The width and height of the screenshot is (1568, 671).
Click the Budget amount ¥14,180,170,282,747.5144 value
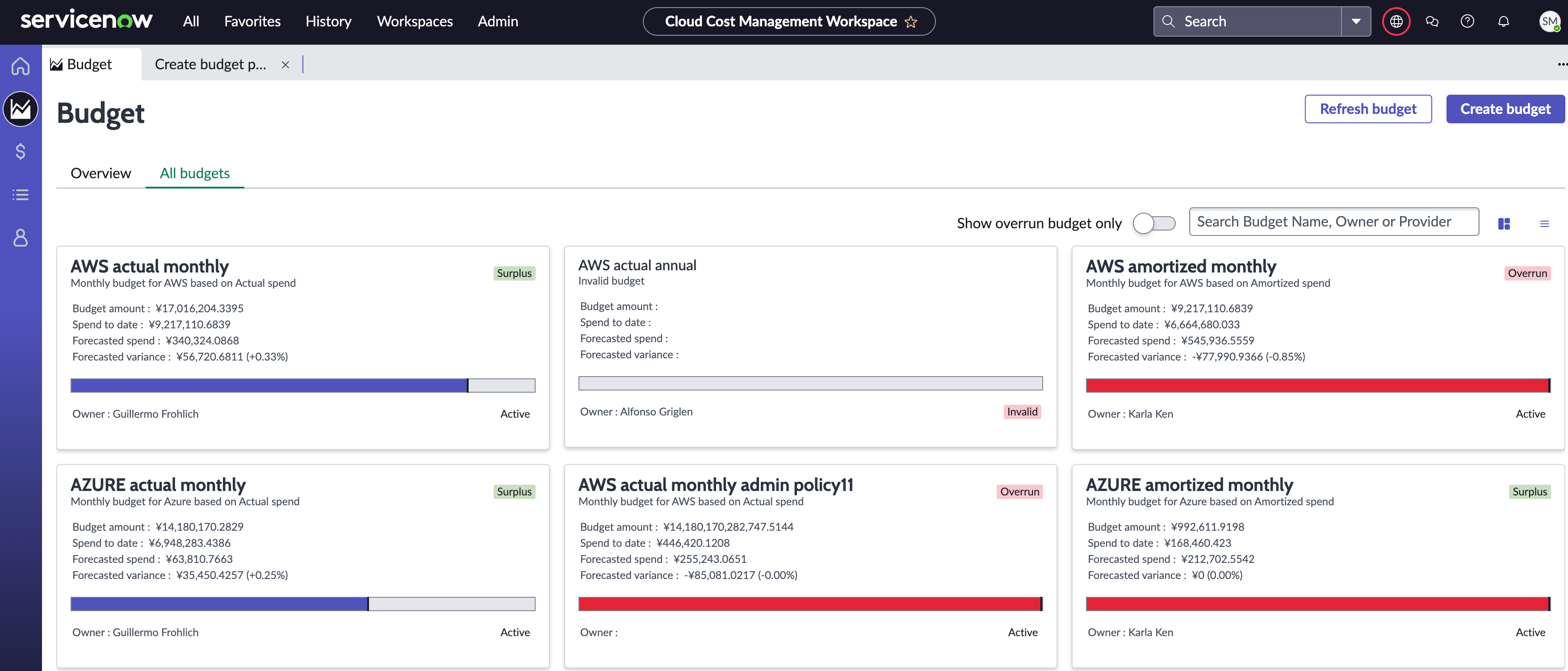click(729, 527)
